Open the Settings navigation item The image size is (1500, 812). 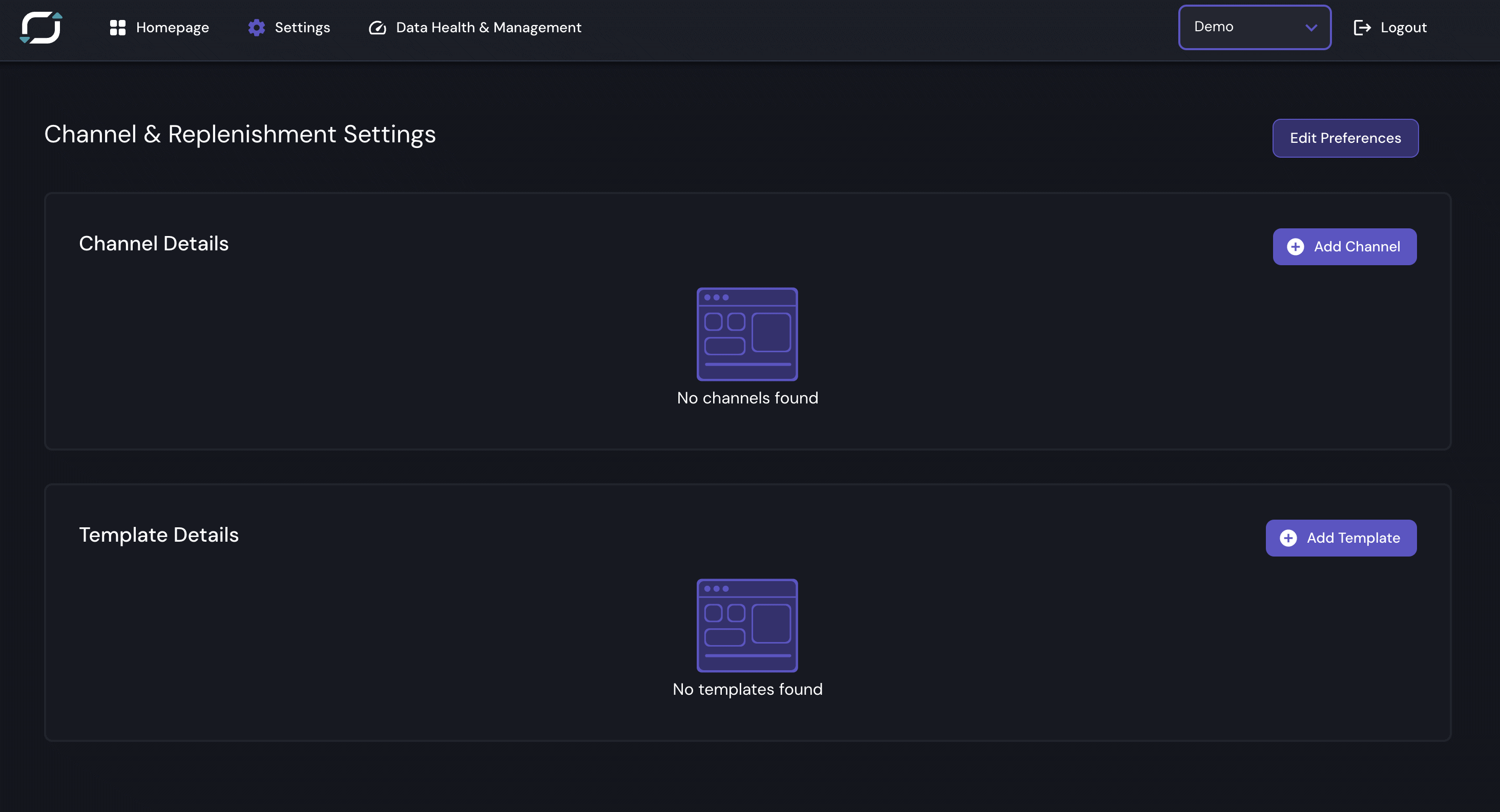[302, 27]
